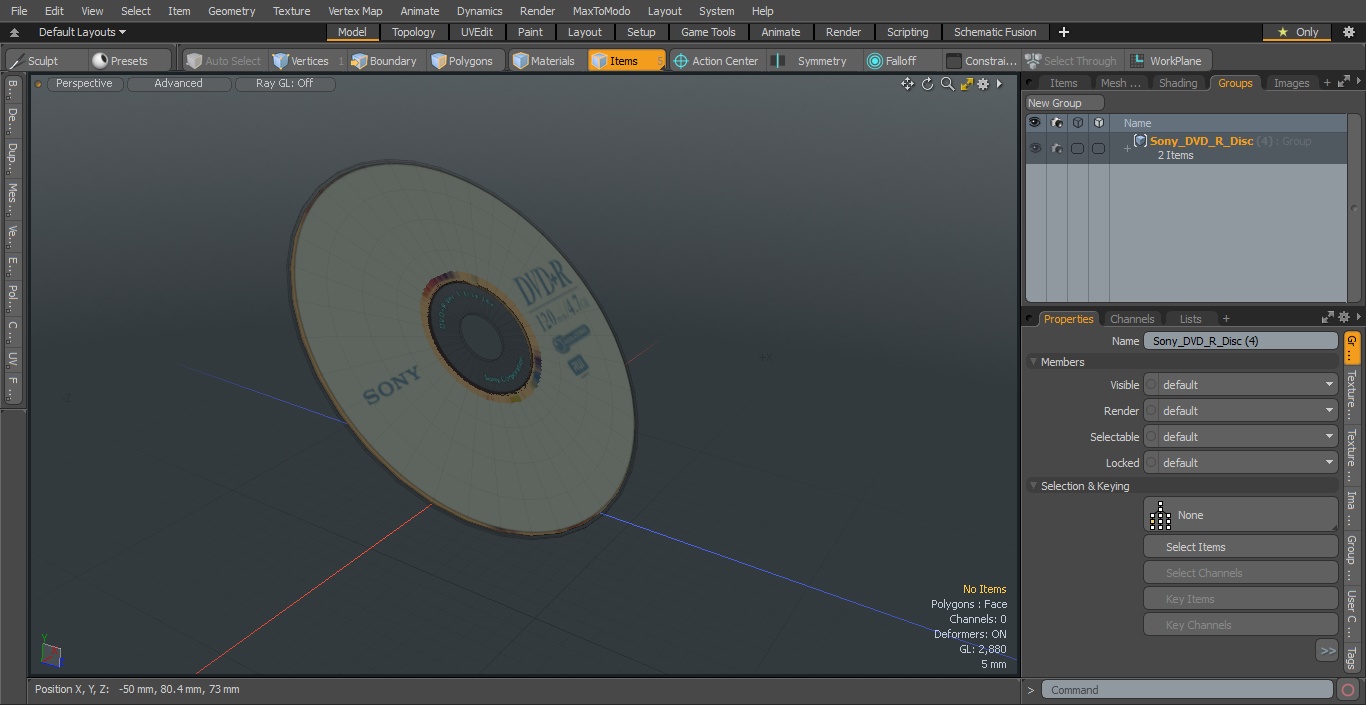Open the Render default dropdown

tap(1241, 411)
